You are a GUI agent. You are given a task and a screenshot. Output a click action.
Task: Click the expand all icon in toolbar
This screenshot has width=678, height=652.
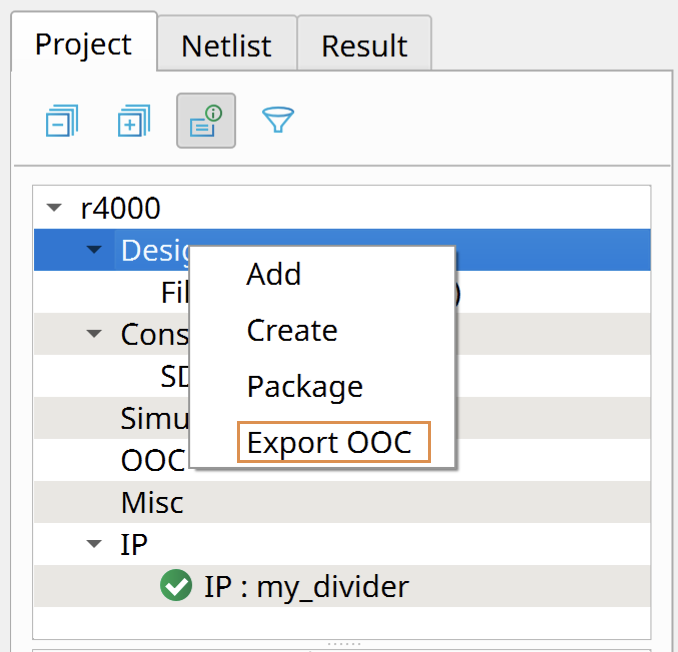pos(134,122)
